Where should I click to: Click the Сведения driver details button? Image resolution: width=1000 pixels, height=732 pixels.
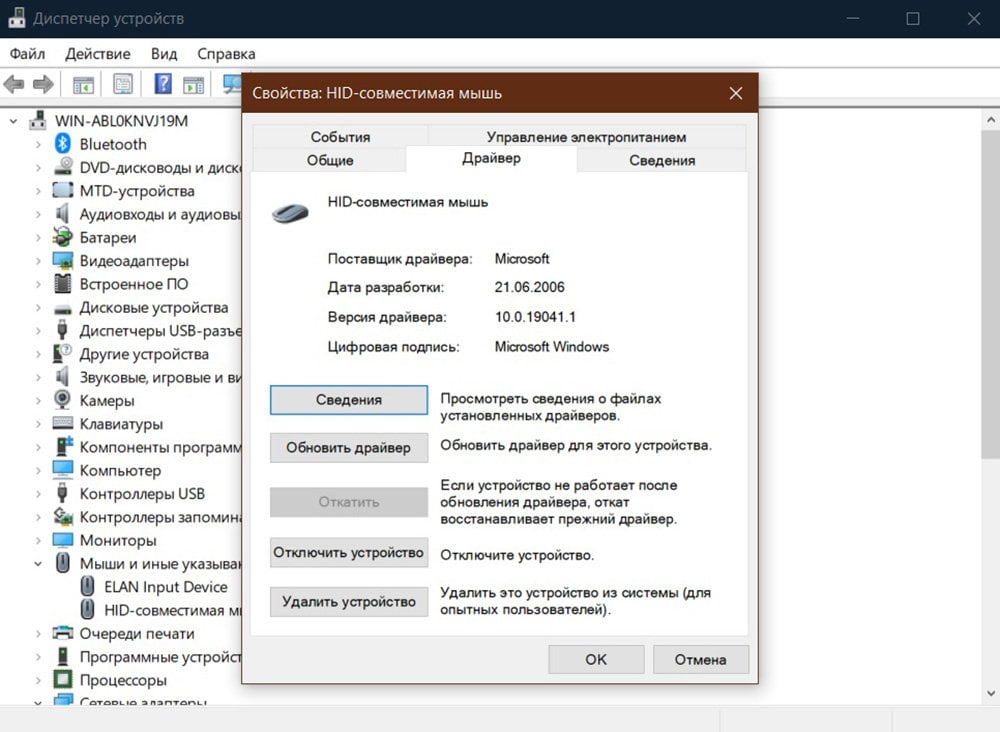coord(349,400)
